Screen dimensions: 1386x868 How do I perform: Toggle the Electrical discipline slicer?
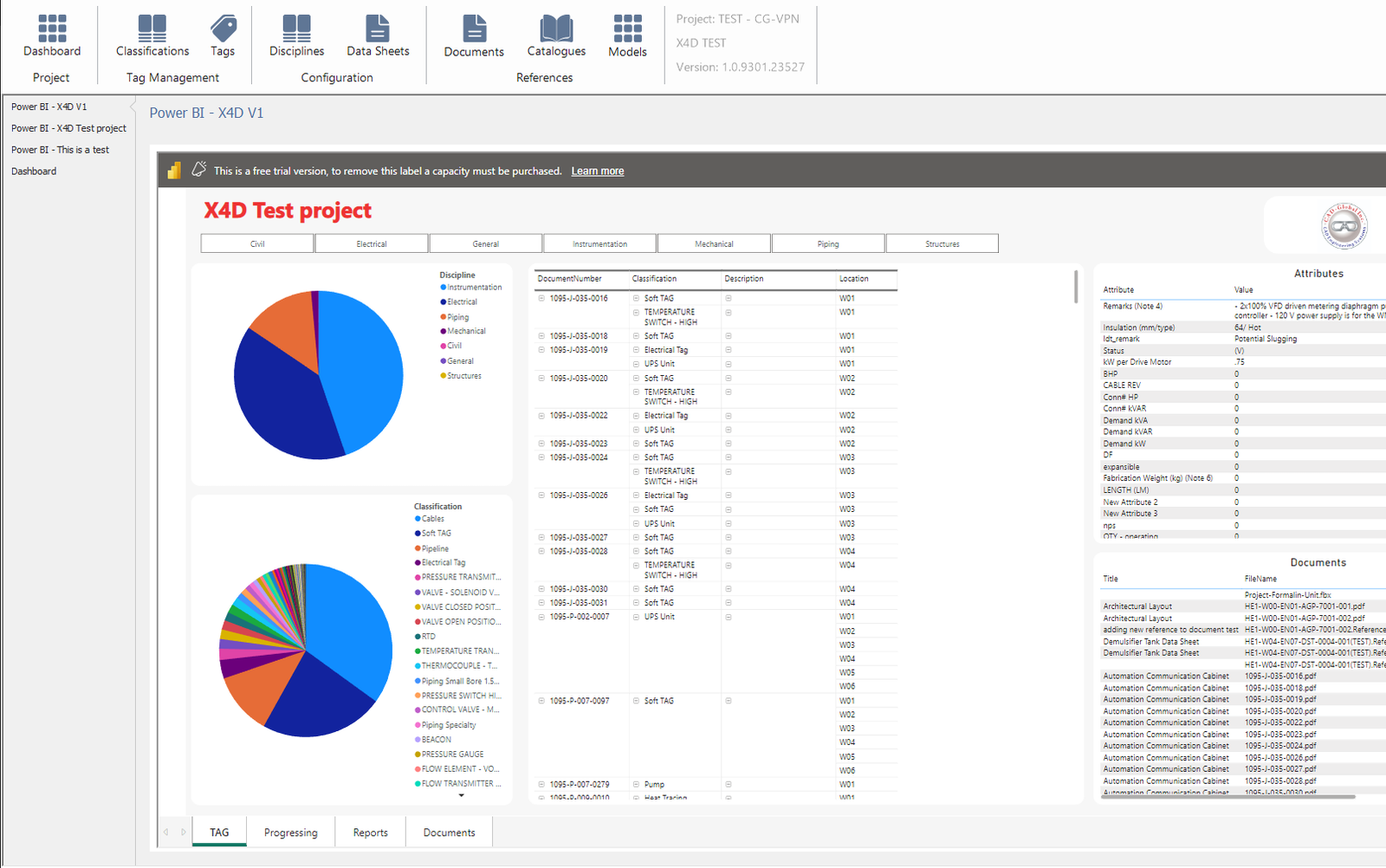[x=372, y=244]
